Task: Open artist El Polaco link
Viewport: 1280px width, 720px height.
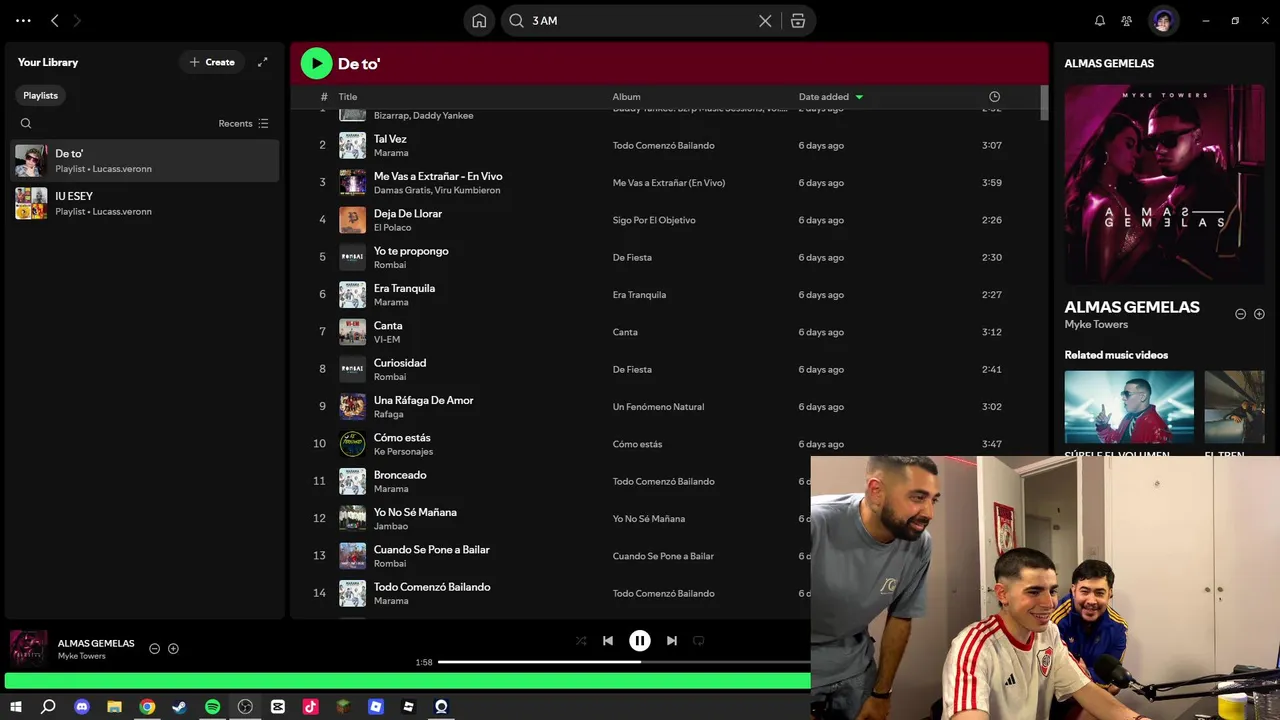Action: [392, 228]
